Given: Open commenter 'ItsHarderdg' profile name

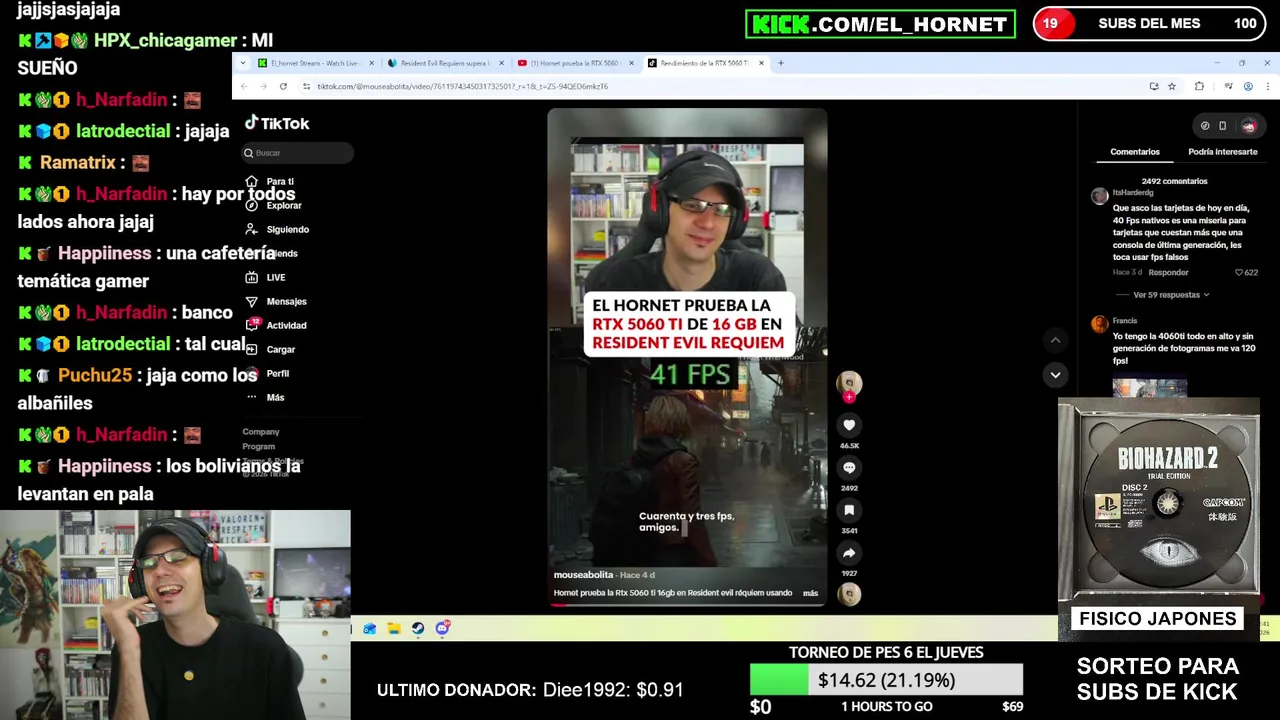Looking at the screenshot, I should point(1133,192).
